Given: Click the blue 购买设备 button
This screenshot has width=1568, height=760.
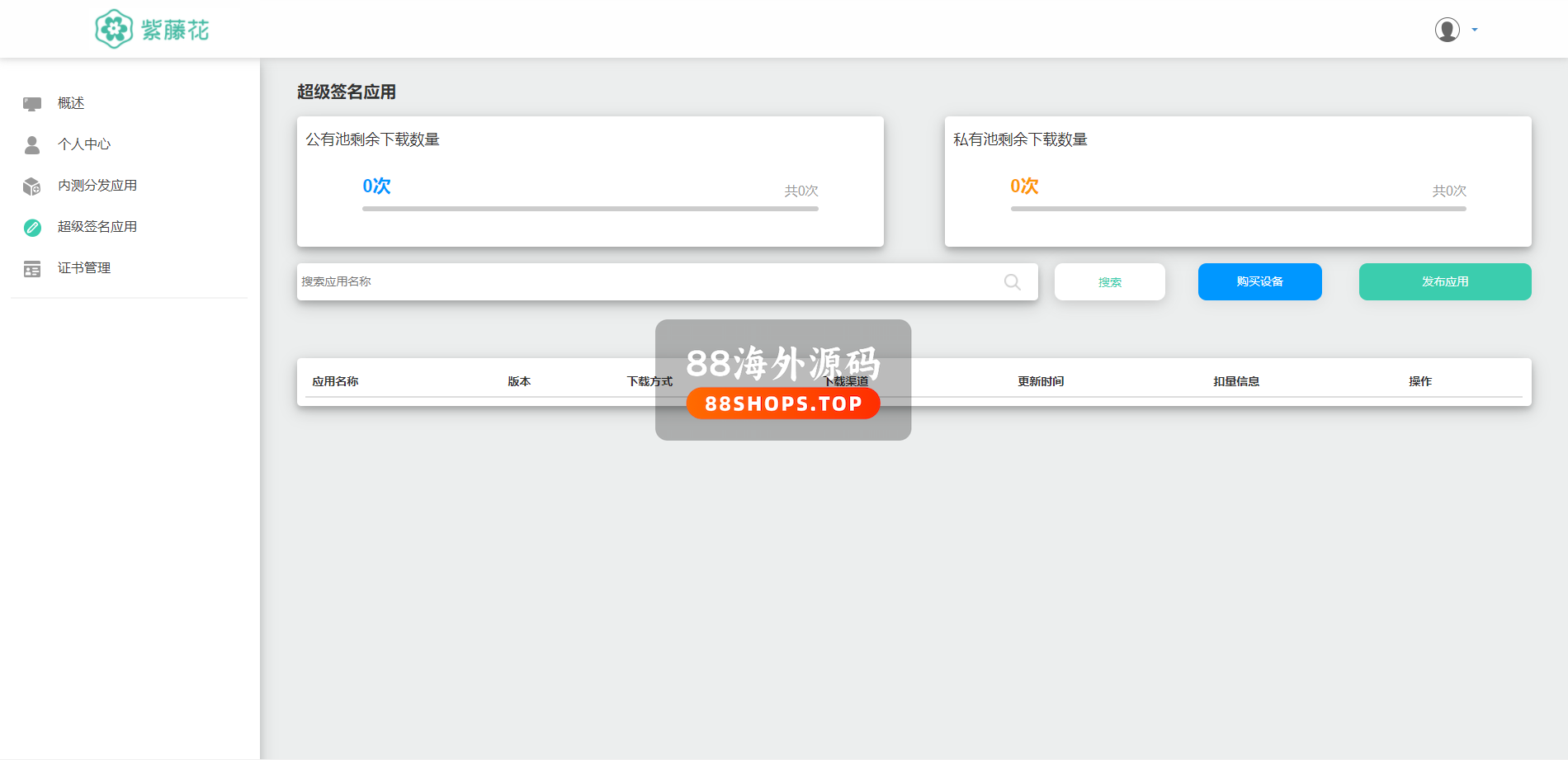Looking at the screenshot, I should (1259, 282).
